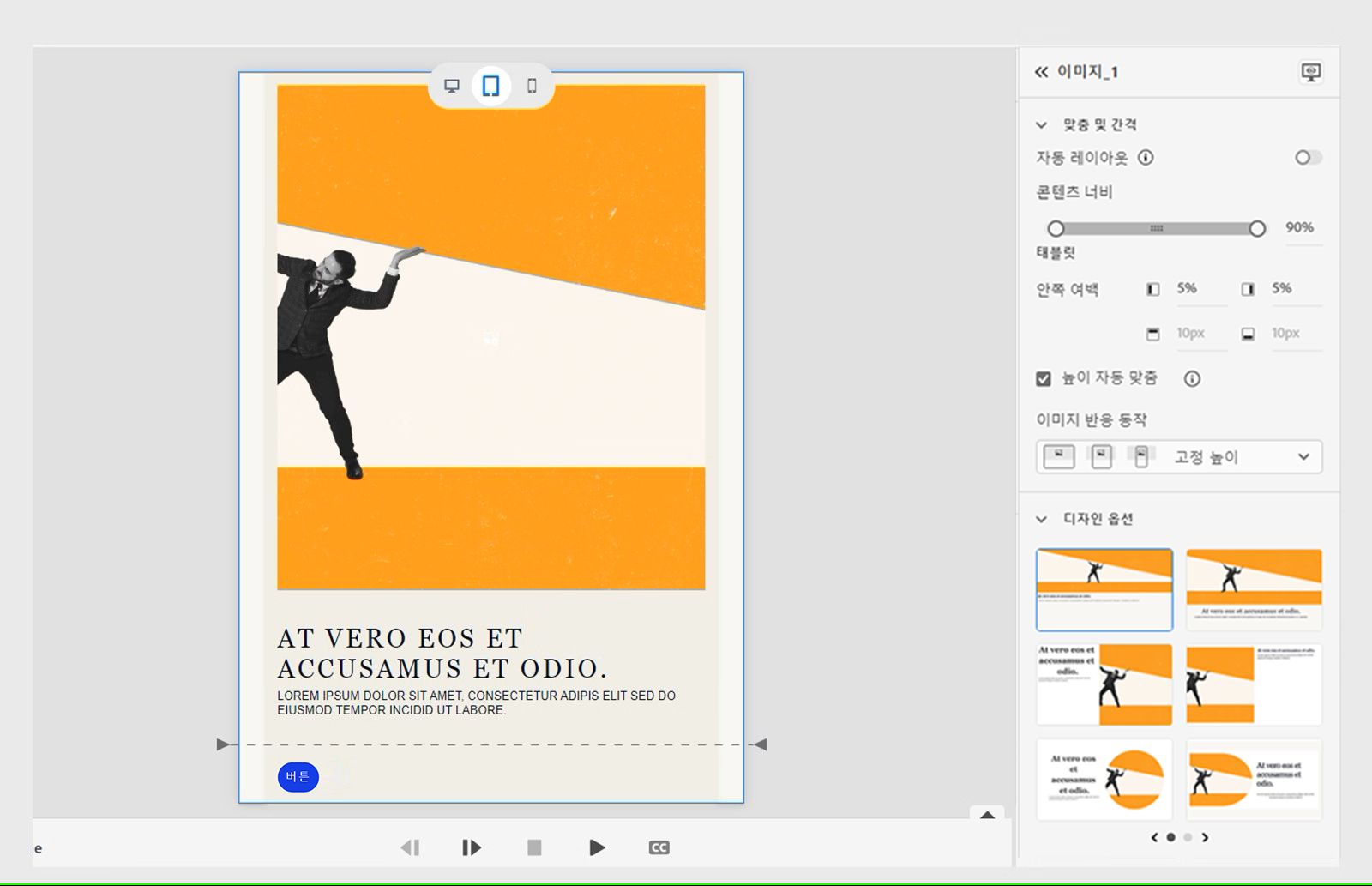Choose design option with image left, text right

1254,684
